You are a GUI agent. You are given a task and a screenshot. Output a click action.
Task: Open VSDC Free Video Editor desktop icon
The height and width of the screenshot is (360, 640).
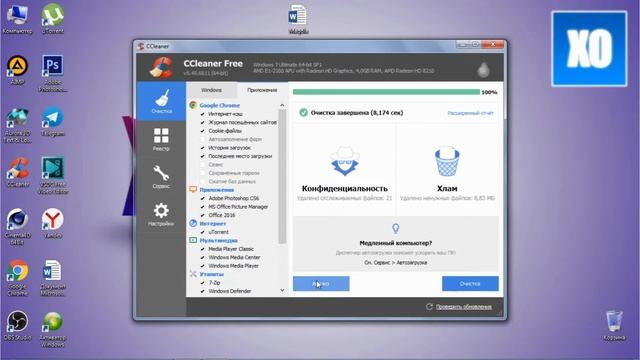[53, 176]
